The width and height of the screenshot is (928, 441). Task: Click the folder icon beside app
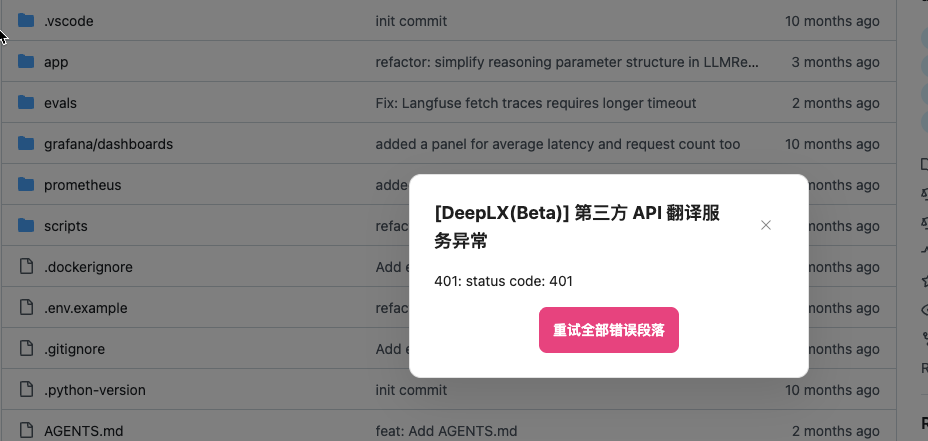coord(25,62)
